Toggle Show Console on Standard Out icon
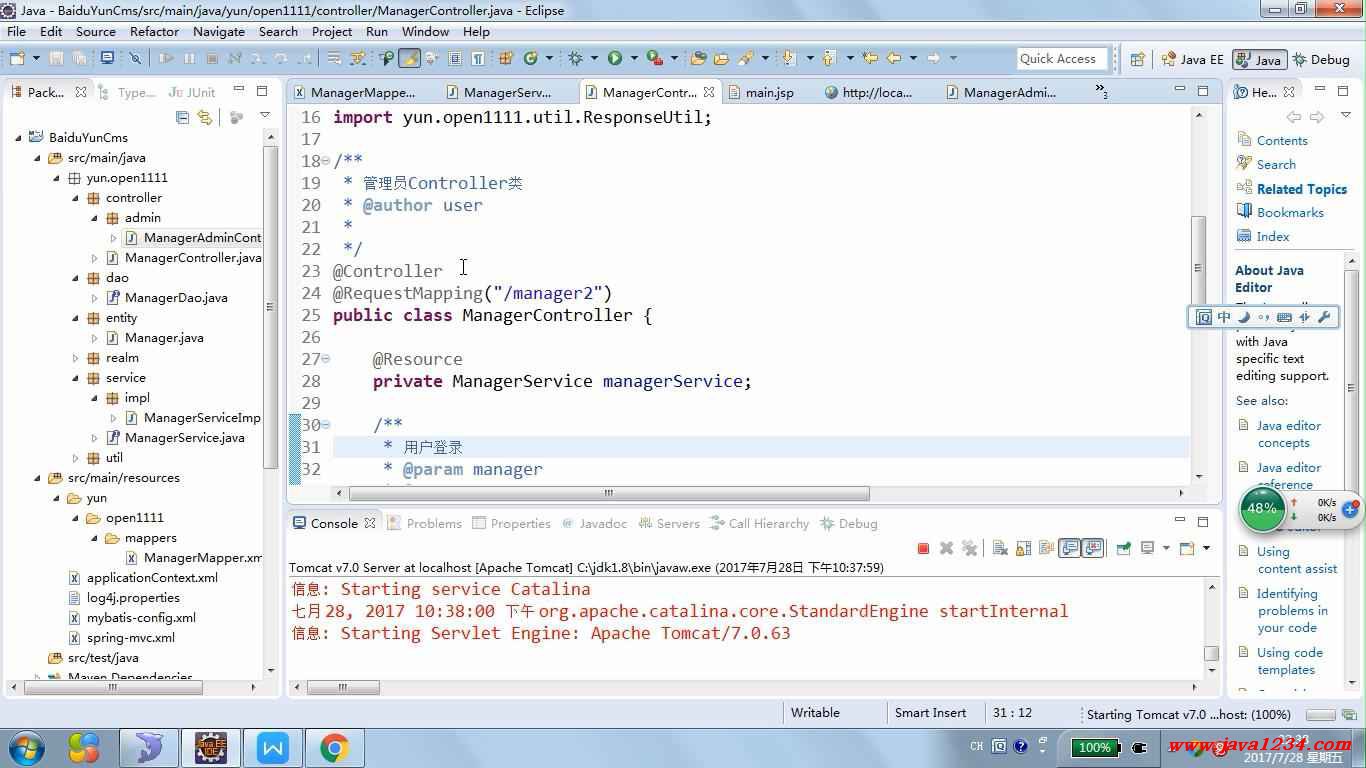The image size is (1366, 768). 1069,548
